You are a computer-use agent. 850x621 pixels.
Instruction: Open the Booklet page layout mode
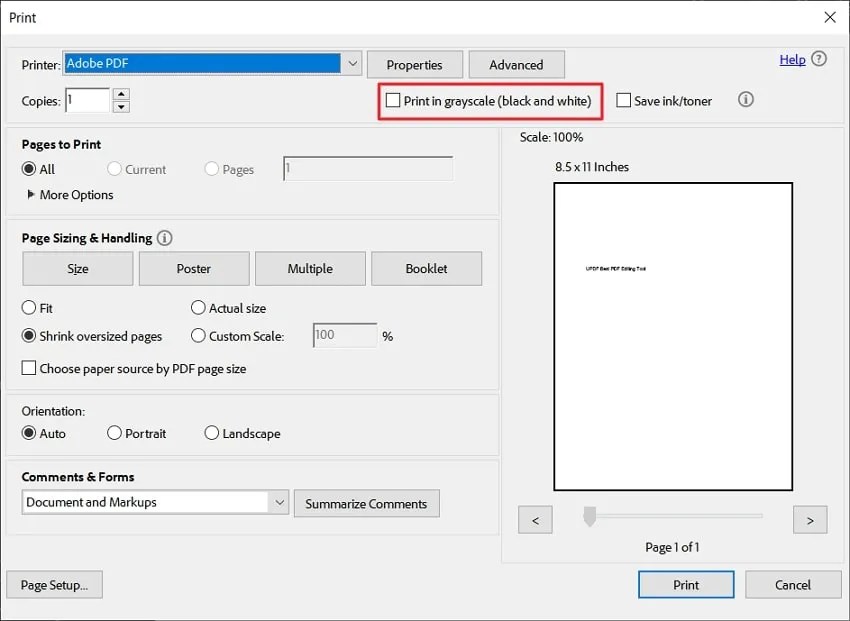(427, 268)
